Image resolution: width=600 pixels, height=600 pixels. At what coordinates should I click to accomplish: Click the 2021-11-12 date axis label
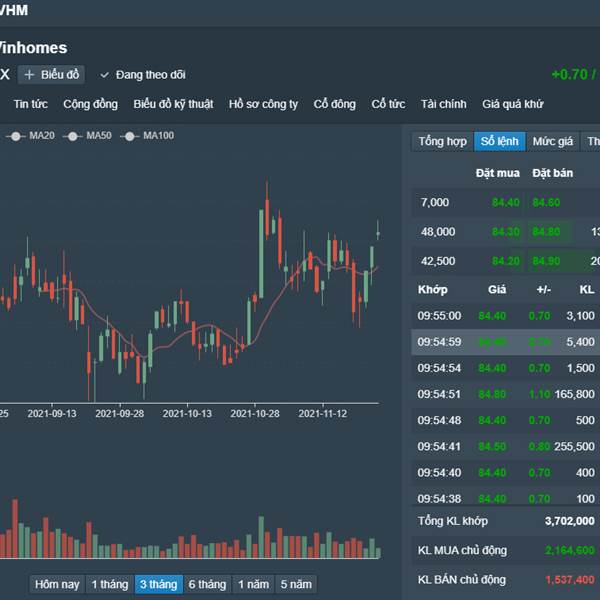pos(323,414)
